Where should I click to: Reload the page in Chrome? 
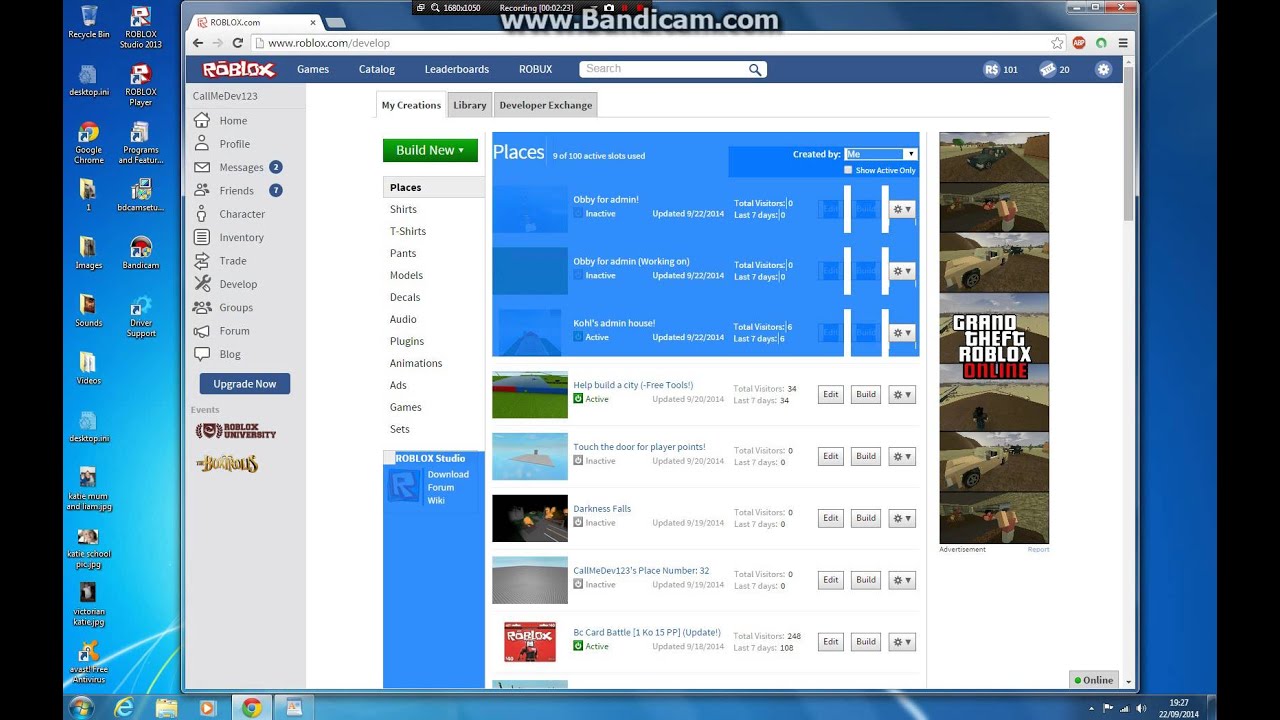coord(238,43)
